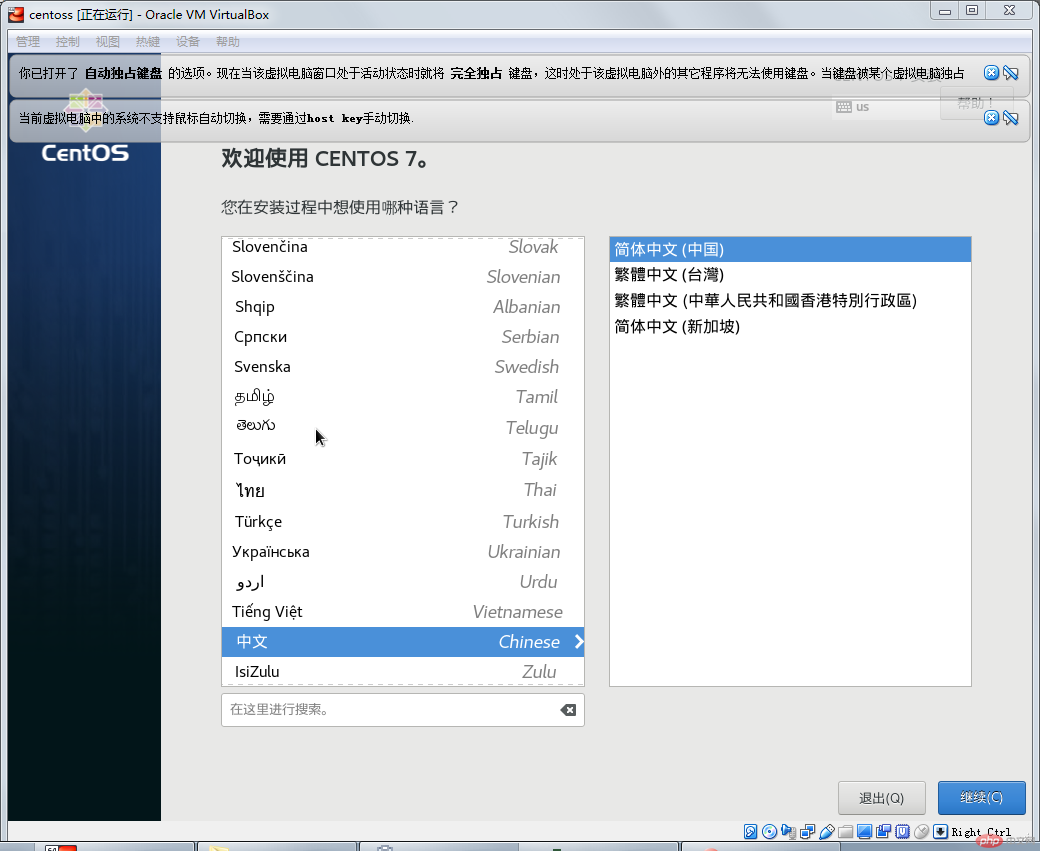Select 简体中文 (新加坡) locale

pyautogui.click(x=790, y=326)
